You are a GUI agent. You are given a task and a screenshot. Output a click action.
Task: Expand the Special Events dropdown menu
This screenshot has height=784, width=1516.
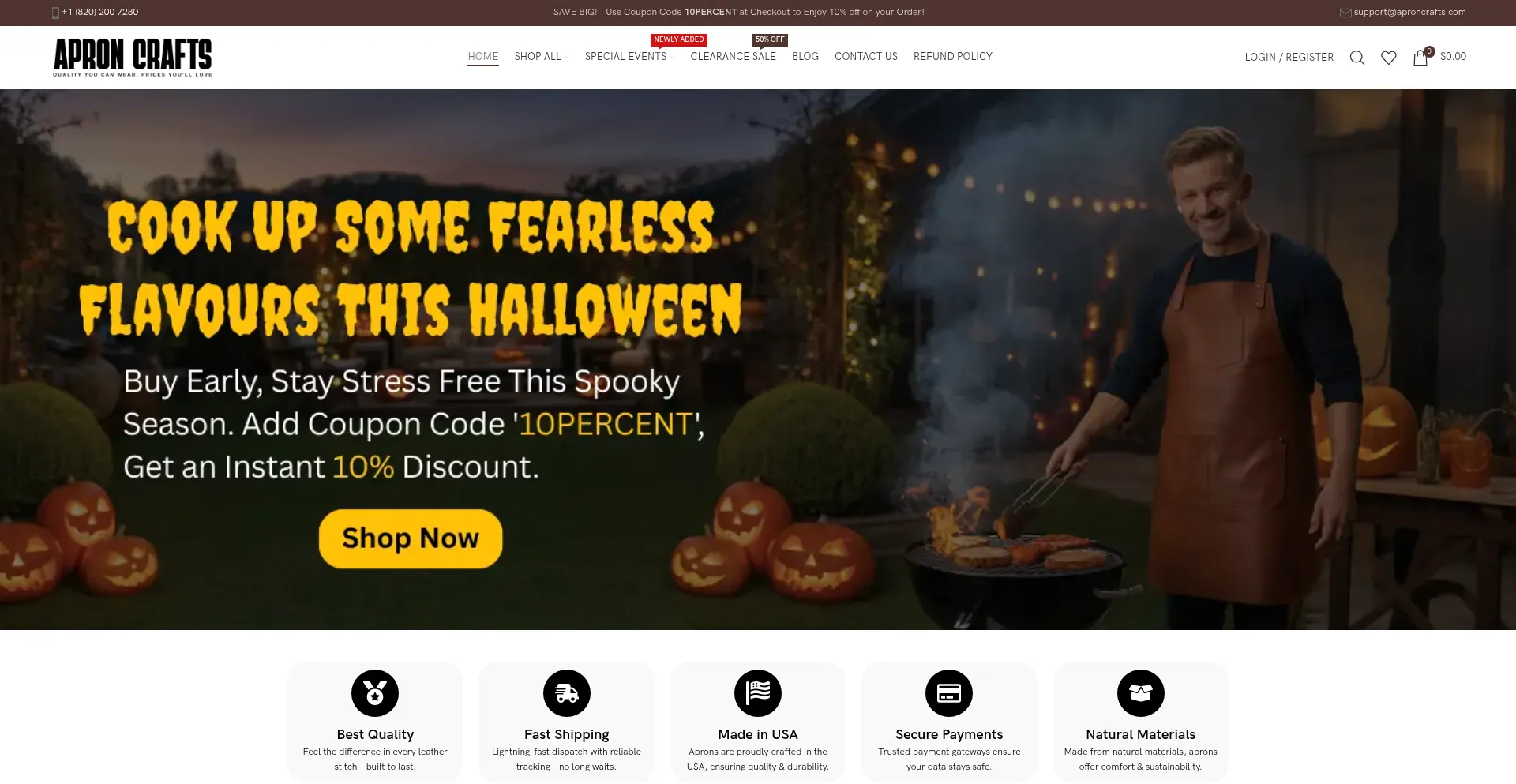pos(629,57)
